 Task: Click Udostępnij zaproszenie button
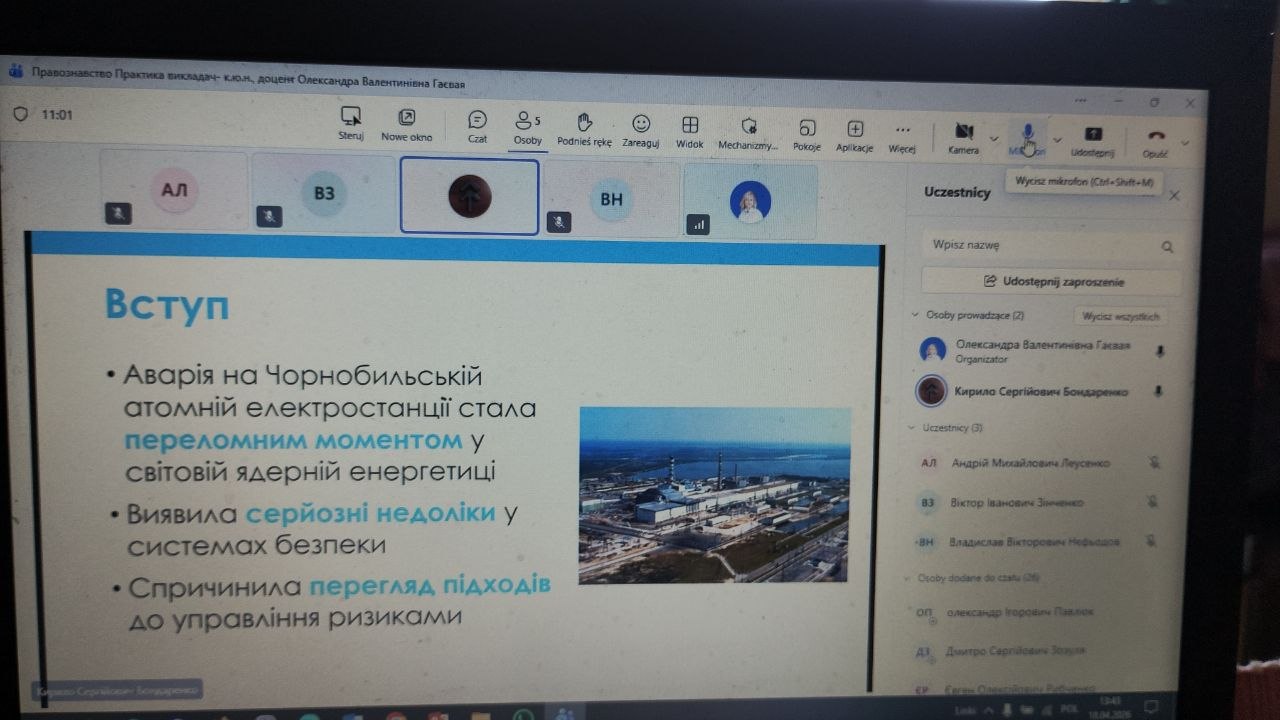coord(1051,282)
